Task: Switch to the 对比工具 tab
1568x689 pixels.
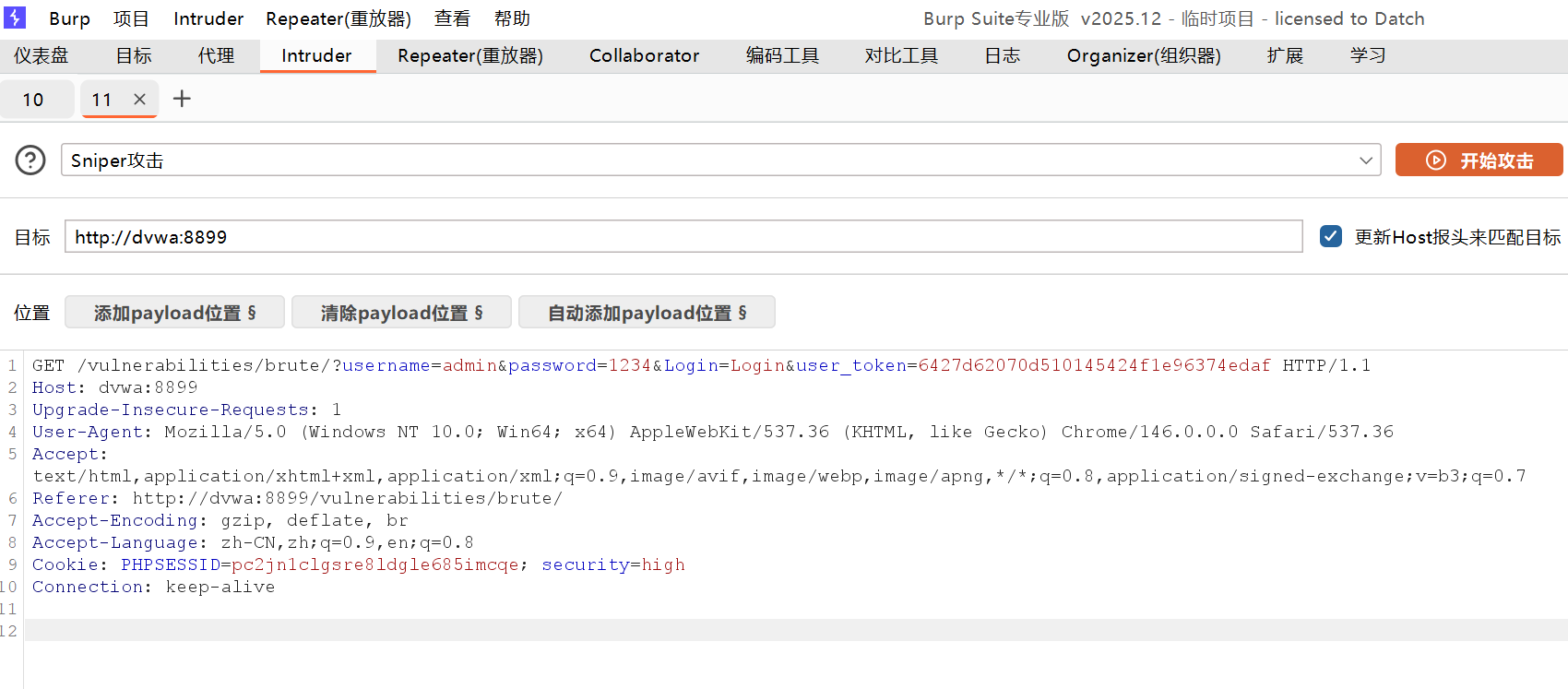Action: coord(901,55)
